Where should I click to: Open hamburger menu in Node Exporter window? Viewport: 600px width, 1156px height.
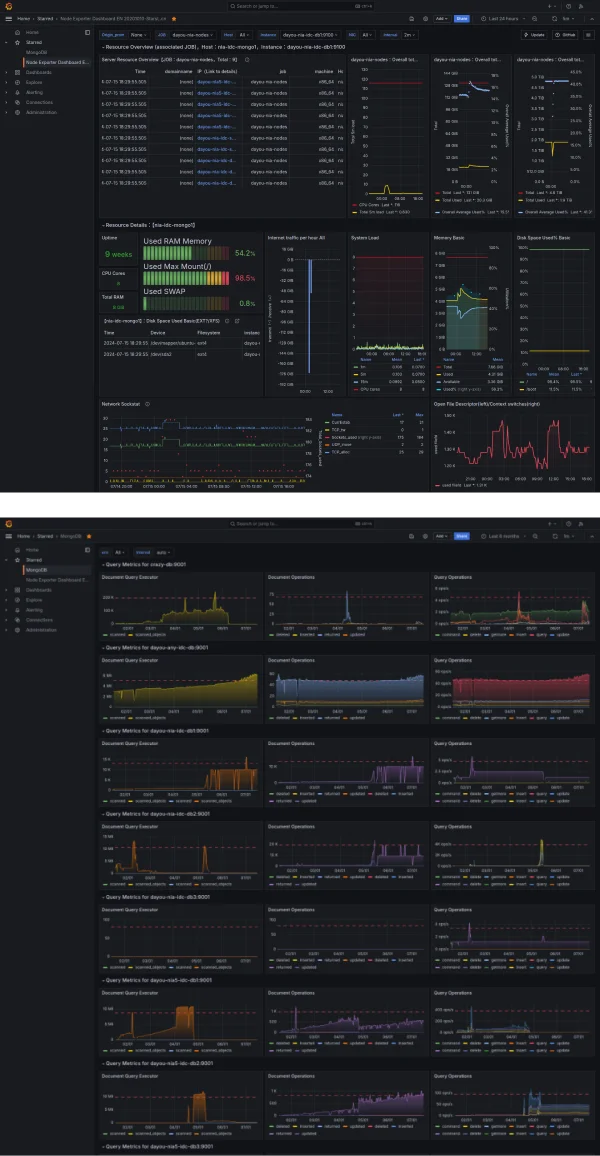[8, 18]
